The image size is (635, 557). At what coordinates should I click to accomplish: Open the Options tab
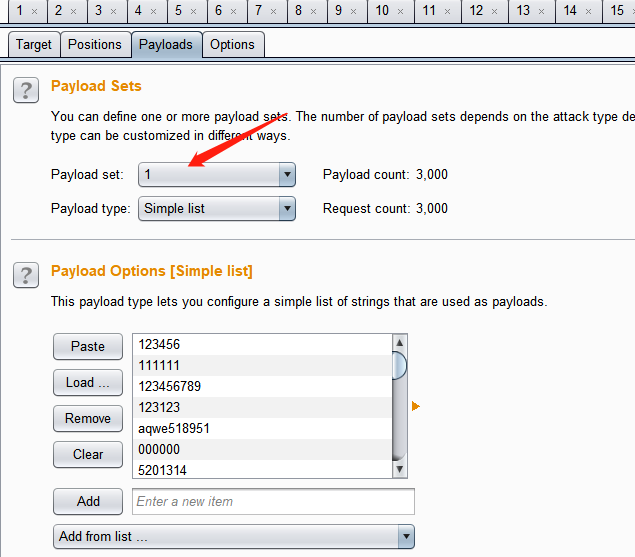click(x=232, y=45)
